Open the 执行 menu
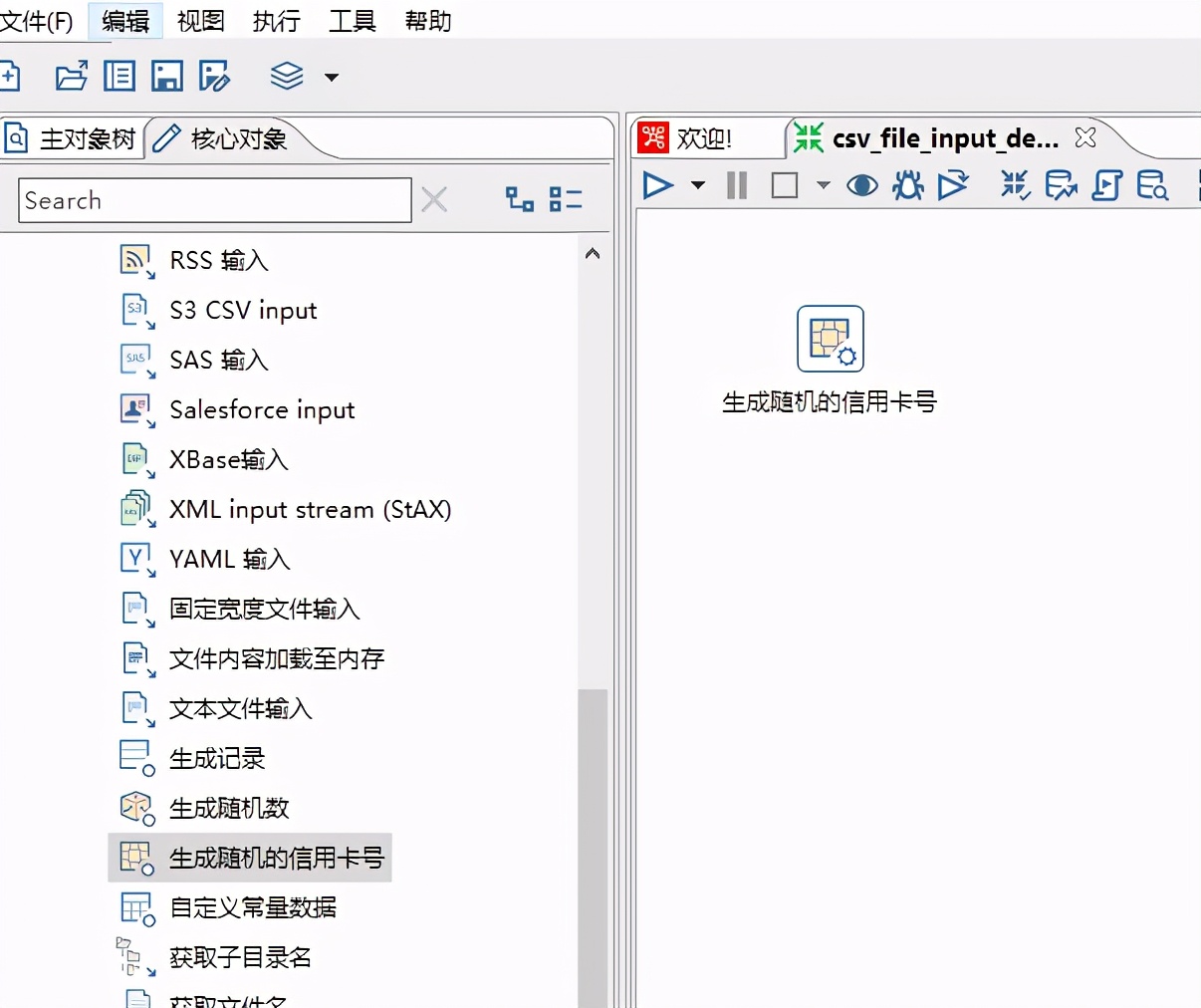The height and width of the screenshot is (1008, 1201). click(x=277, y=21)
